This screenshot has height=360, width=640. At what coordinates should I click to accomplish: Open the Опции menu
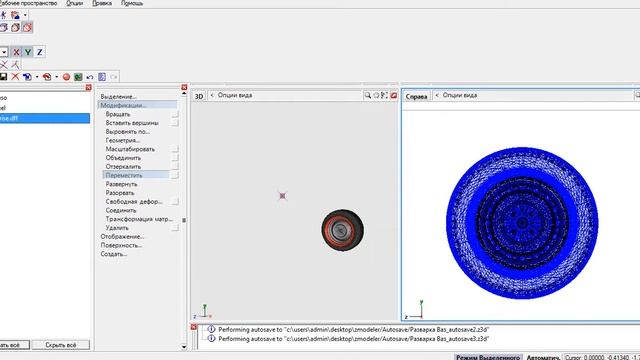[74, 3]
